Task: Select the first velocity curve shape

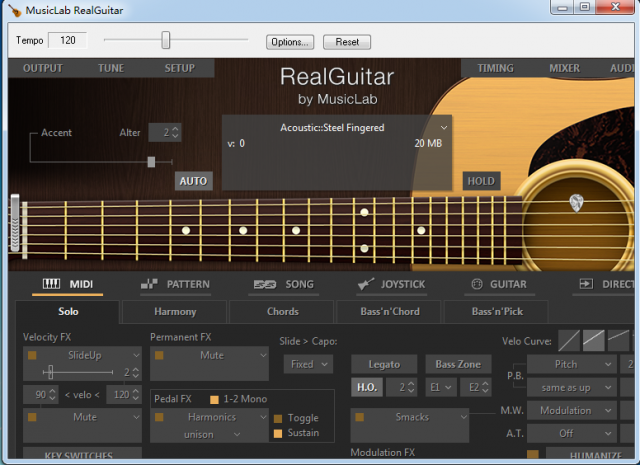Action: [x=569, y=341]
